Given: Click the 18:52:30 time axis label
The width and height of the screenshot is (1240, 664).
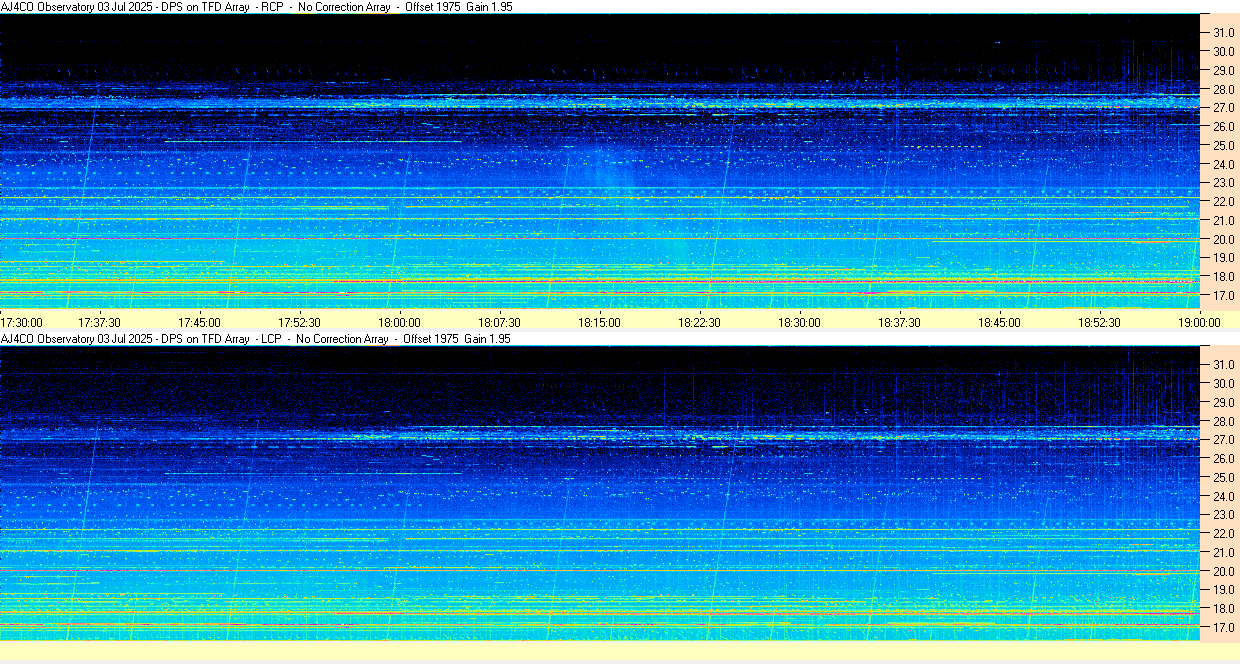Looking at the screenshot, I should [x=1099, y=322].
